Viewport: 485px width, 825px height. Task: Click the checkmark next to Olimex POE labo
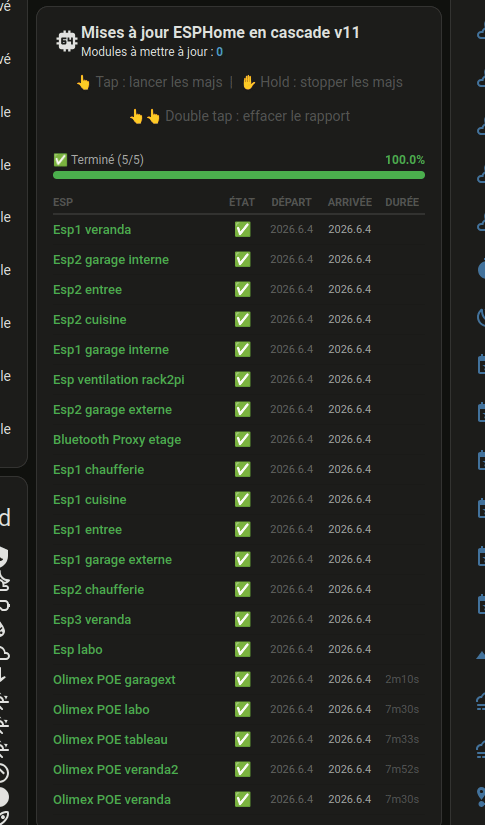[242, 709]
